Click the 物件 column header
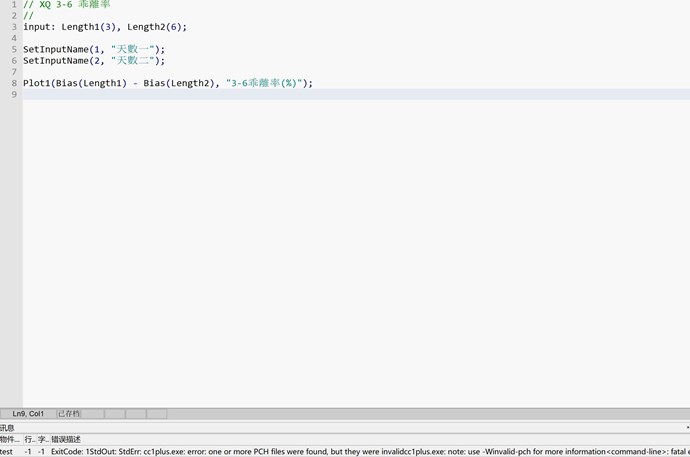Screen dimensions: 690x457 pos(9,439)
